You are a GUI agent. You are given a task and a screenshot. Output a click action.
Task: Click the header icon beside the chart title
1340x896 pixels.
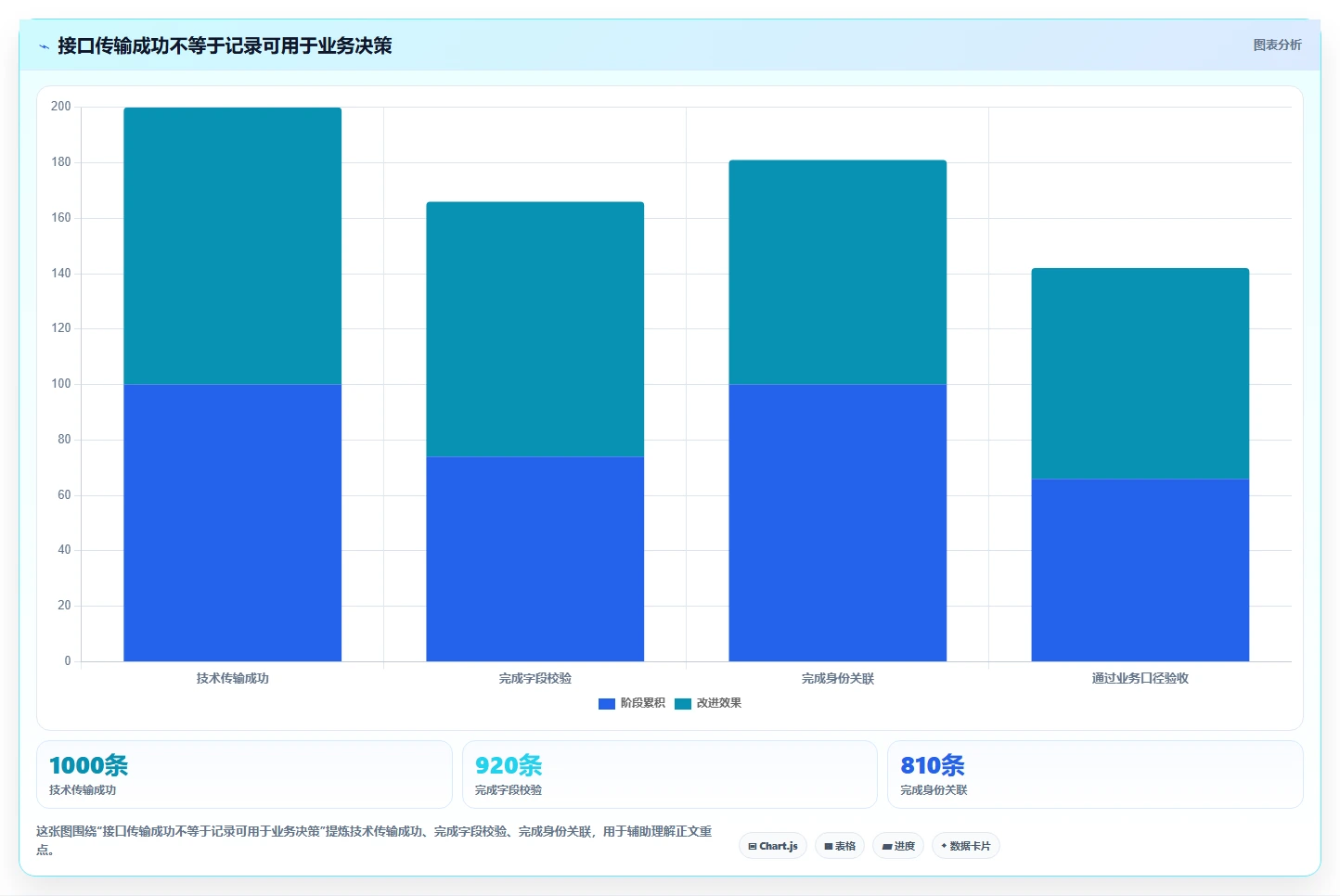[44, 46]
